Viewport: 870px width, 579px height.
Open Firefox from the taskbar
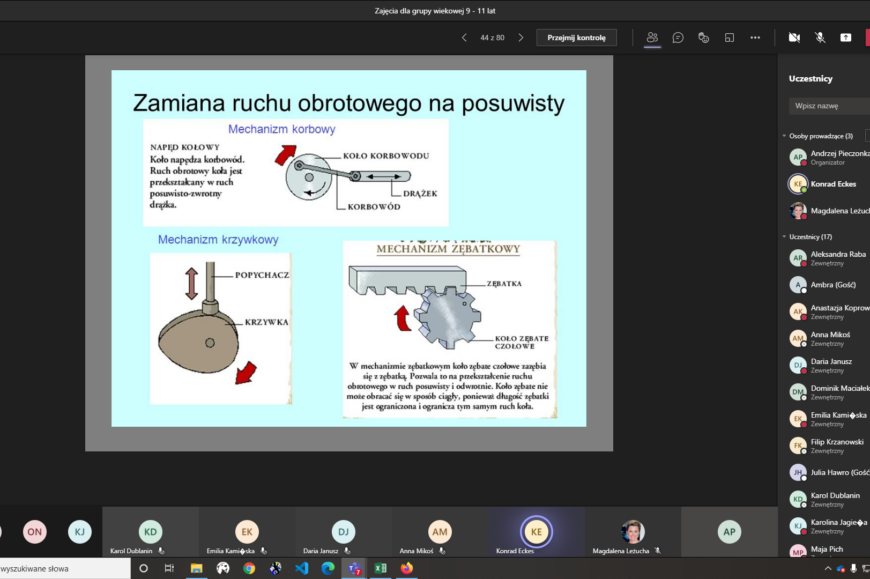[x=407, y=568]
